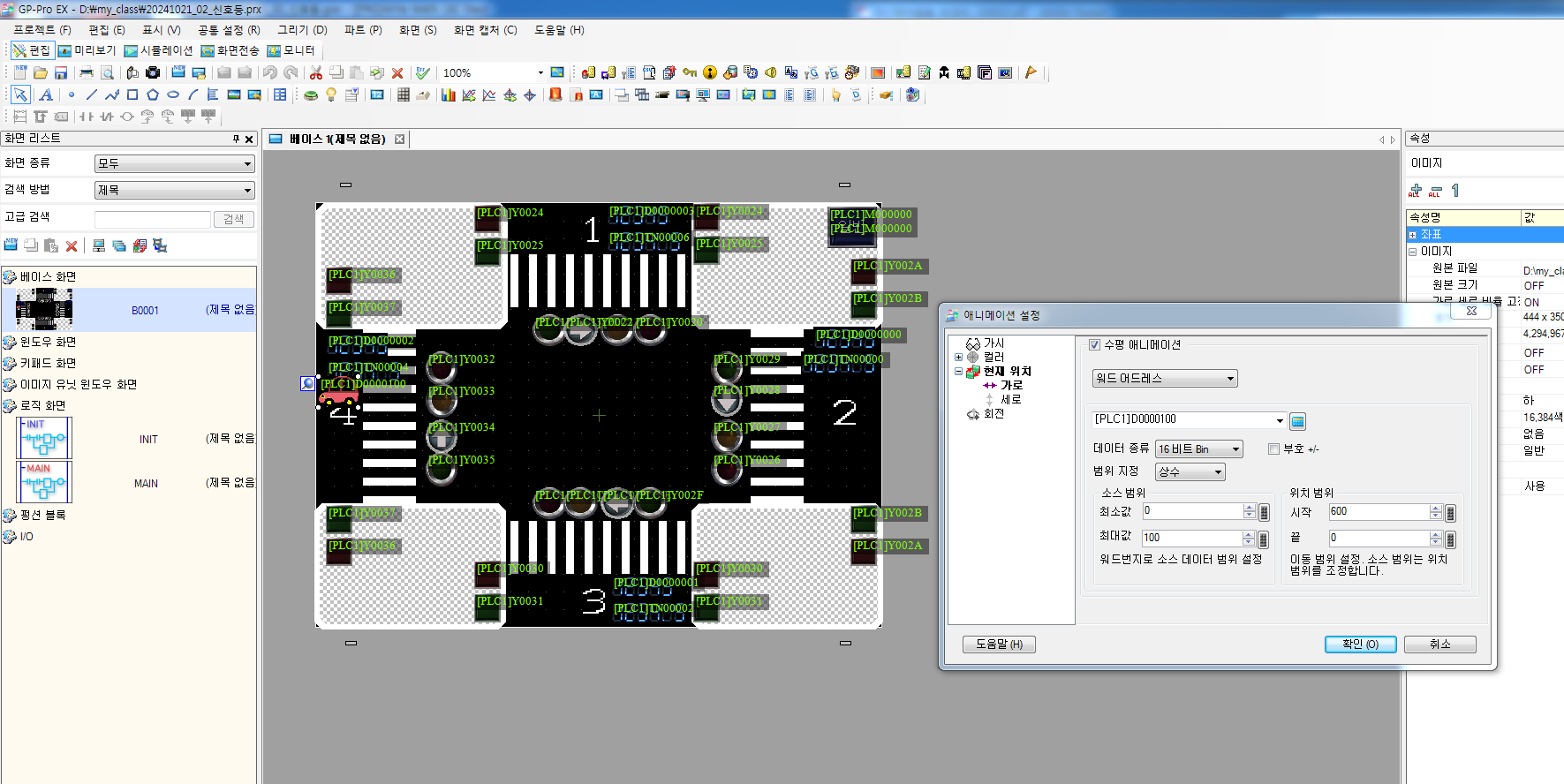Click the Security key icon
This screenshot has width=1564, height=784.
coord(690,72)
